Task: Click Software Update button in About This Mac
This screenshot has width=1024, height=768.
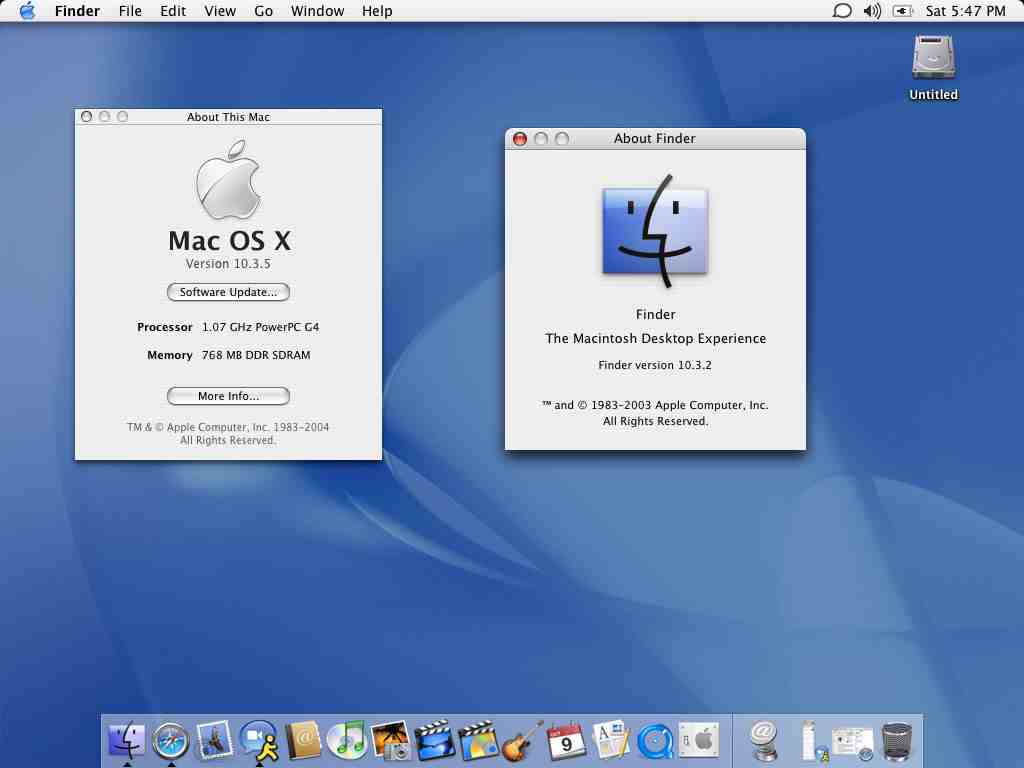Action: 228,292
